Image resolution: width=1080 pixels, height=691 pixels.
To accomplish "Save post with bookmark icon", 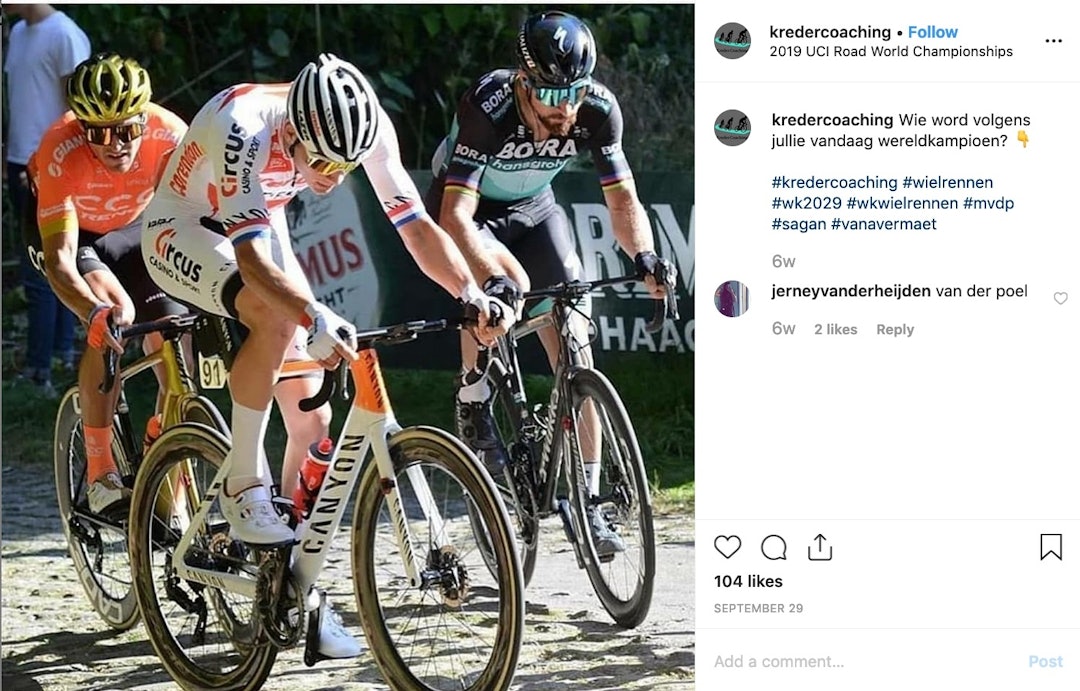I will point(1050,547).
